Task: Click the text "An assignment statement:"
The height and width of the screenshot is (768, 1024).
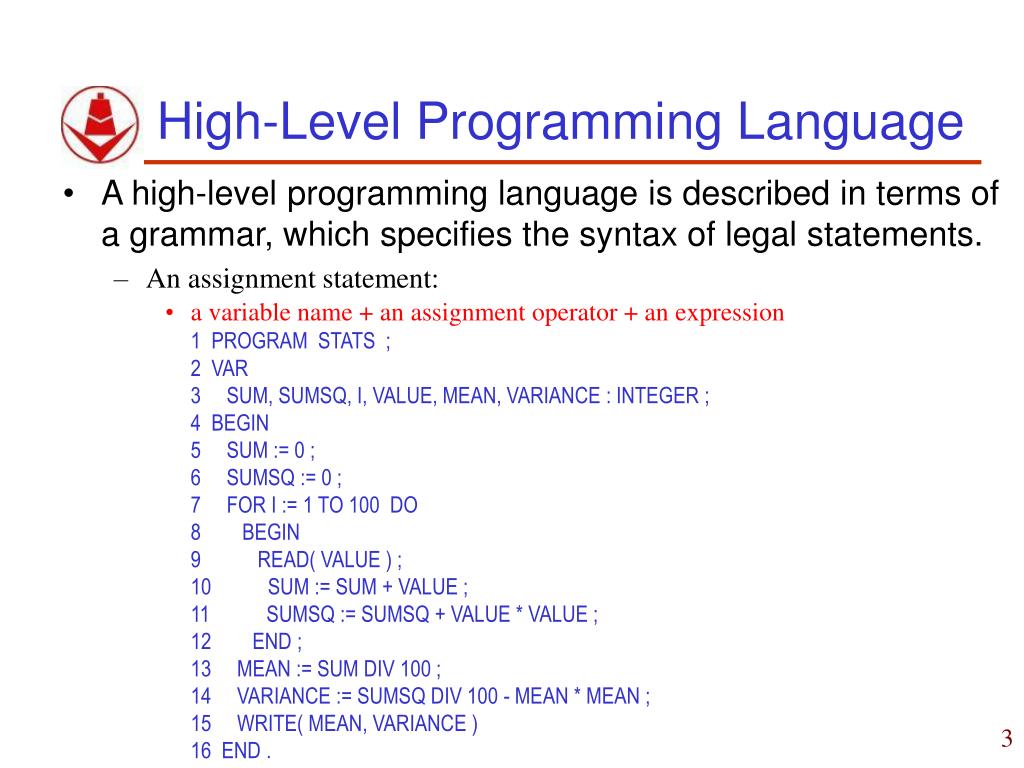Action: [x=292, y=279]
